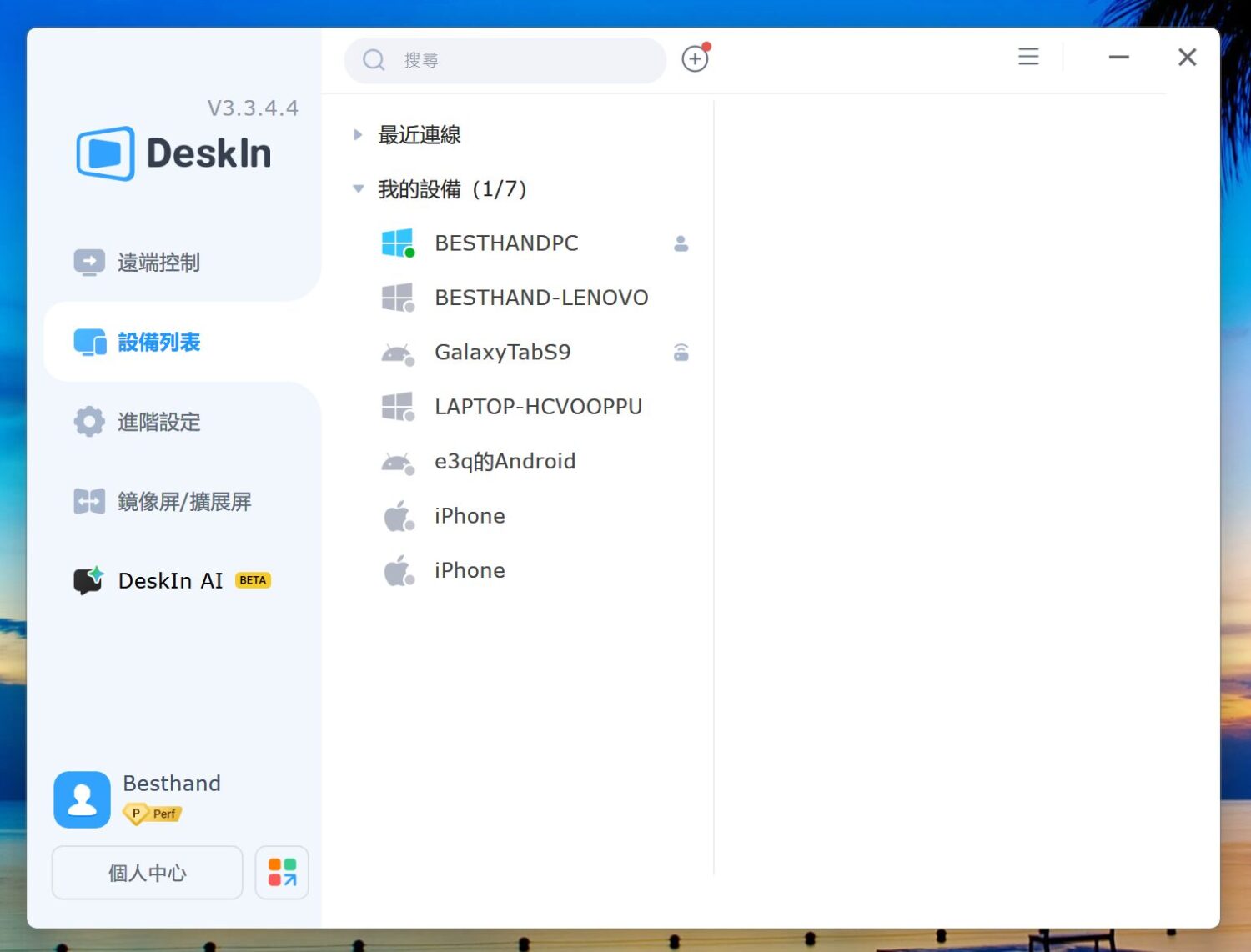Click the colorful apps grid button
Image resolution: width=1251 pixels, height=952 pixels.
point(282,873)
